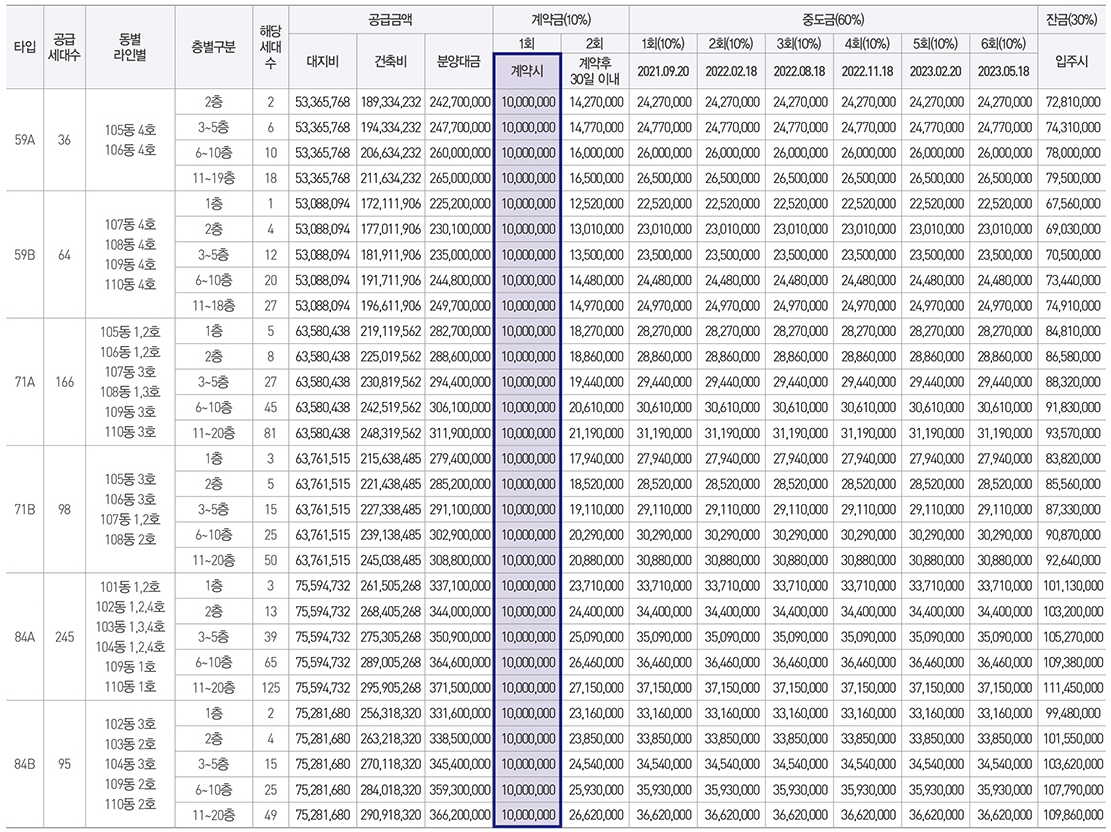Click the 59B type cell
1111x832 pixels.
(x=25, y=254)
